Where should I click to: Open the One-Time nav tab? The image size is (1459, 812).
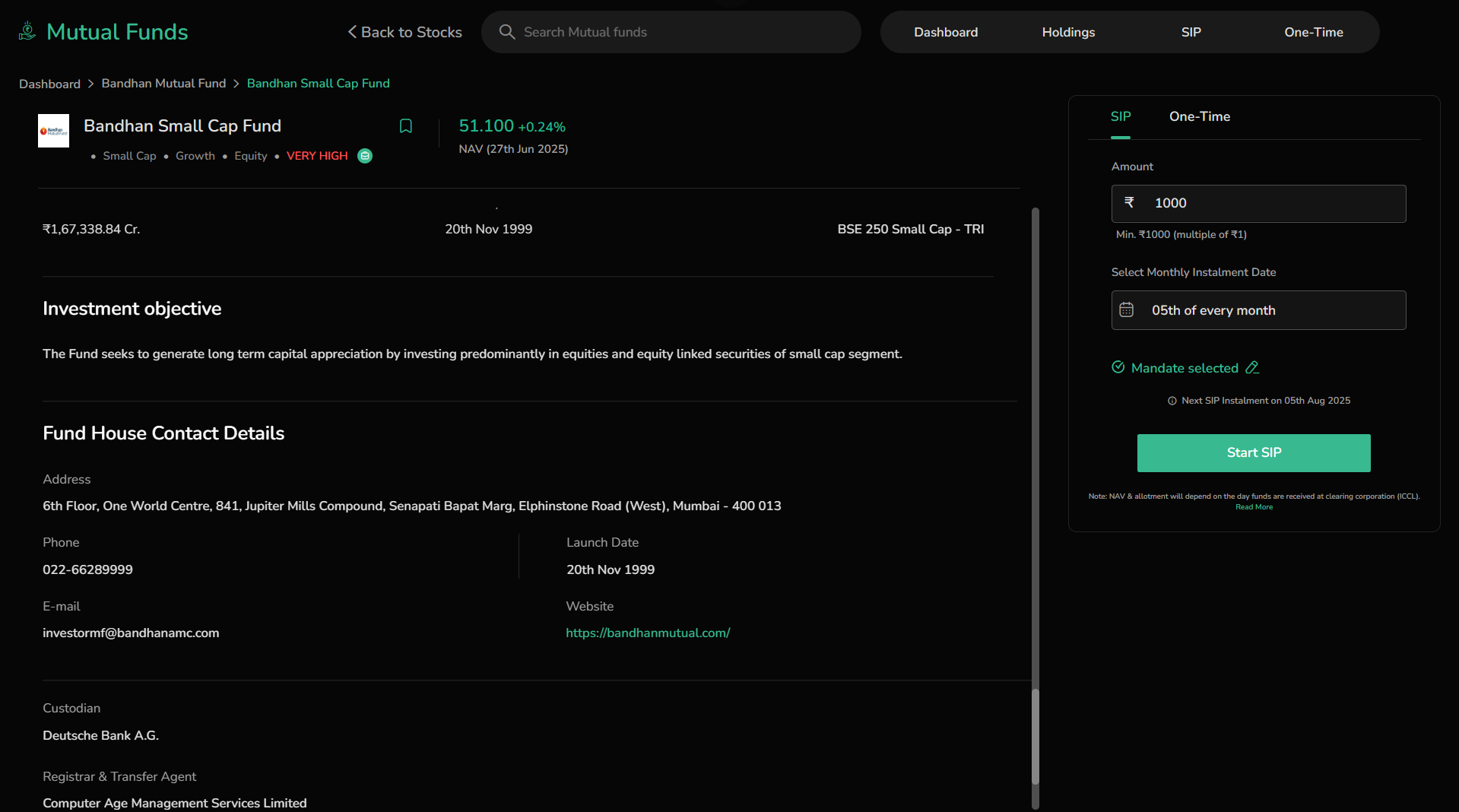click(1313, 32)
